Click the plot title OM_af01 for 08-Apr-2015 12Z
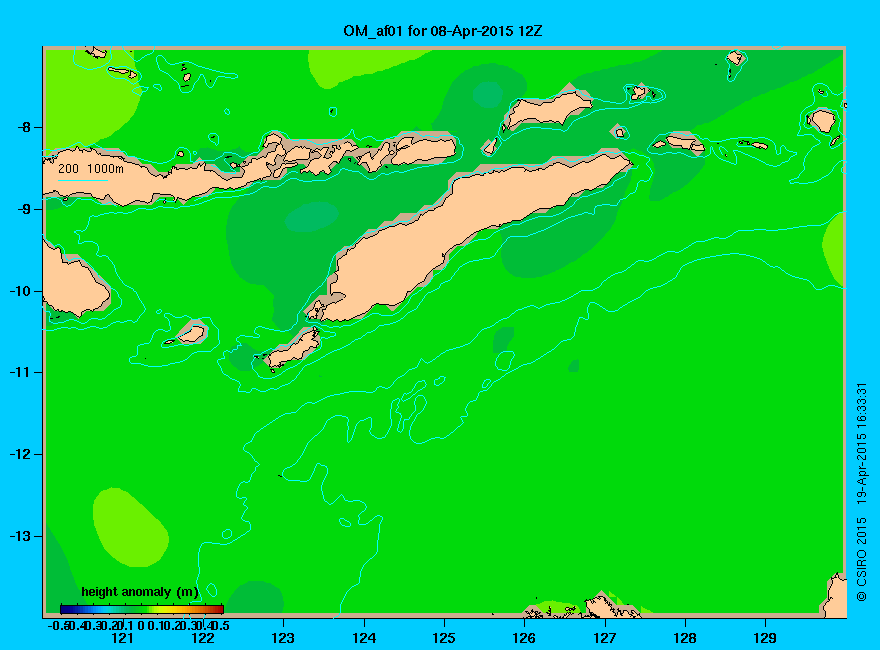The image size is (880, 650). pos(443,31)
